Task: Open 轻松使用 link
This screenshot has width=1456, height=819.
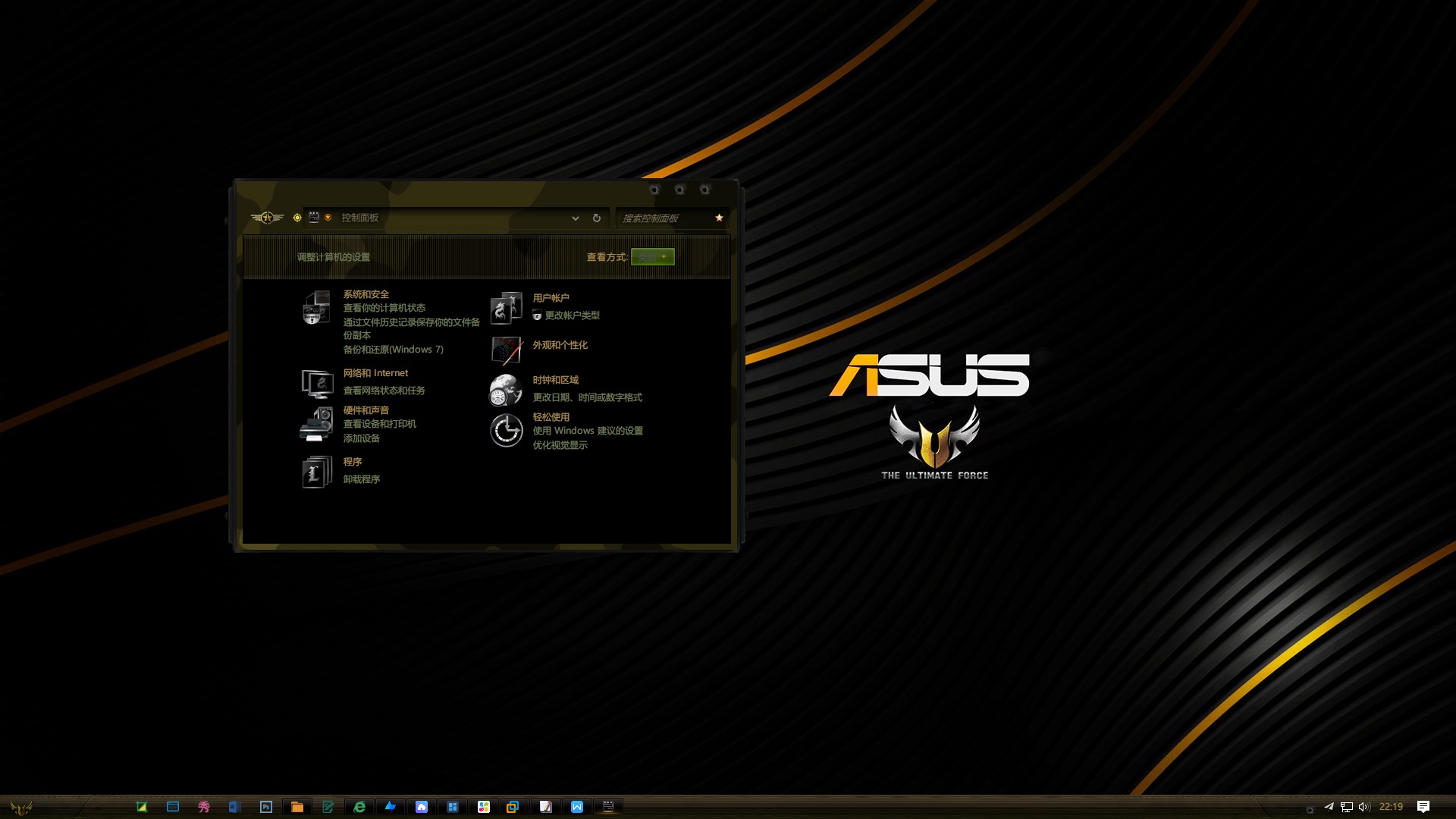Action: coord(551,417)
